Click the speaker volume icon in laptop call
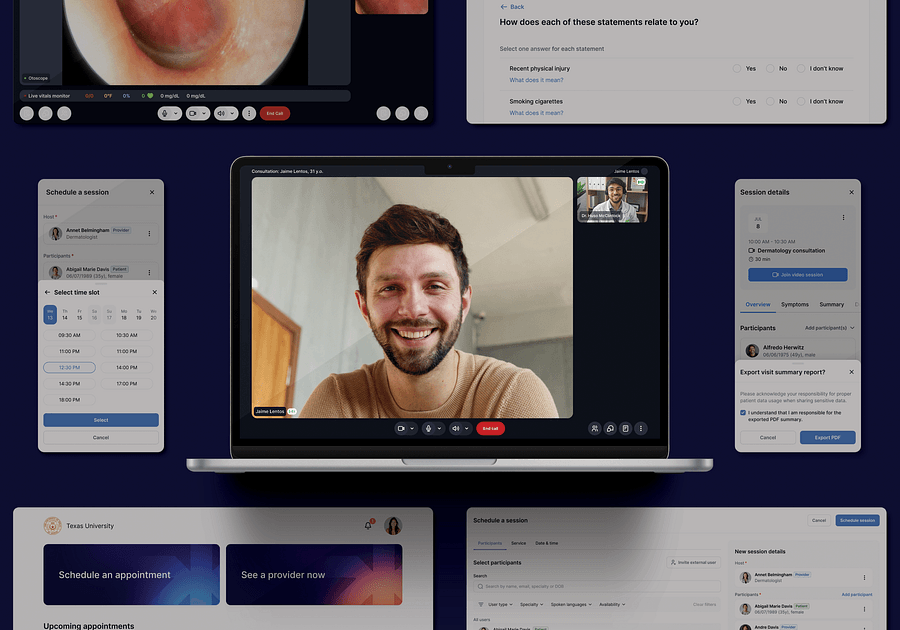The width and height of the screenshot is (900, 630). point(456,428)
